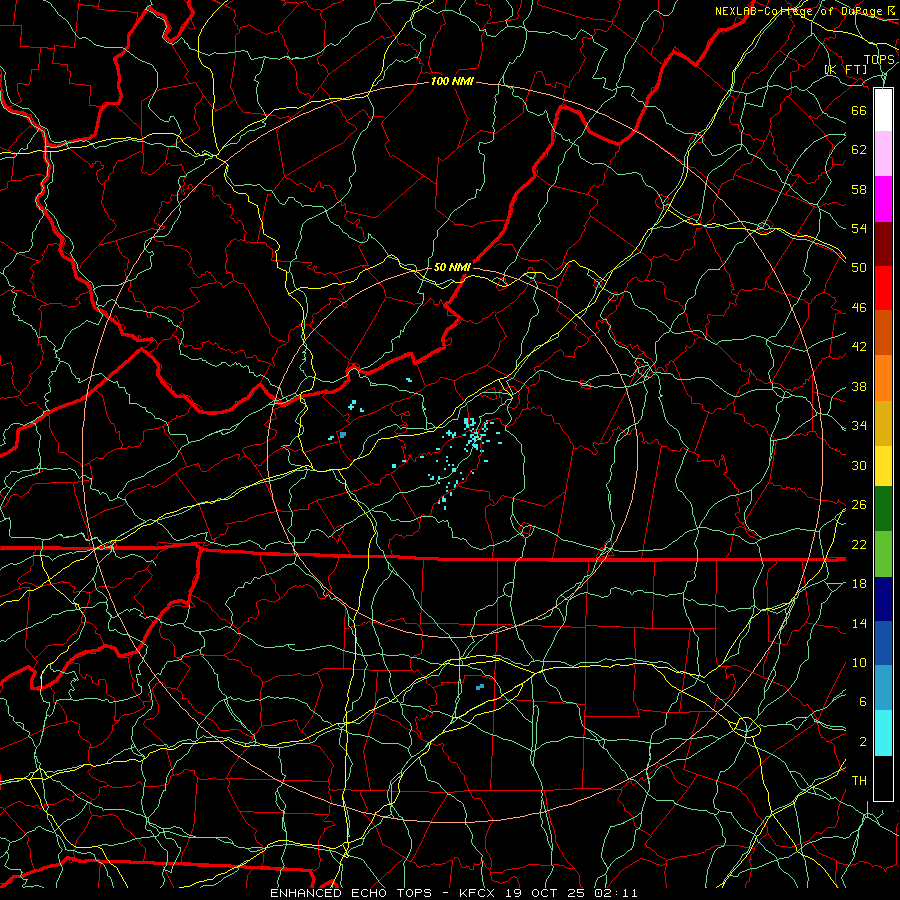
Task: Click the TOPS legend title
Action: [x=879, y=60]
